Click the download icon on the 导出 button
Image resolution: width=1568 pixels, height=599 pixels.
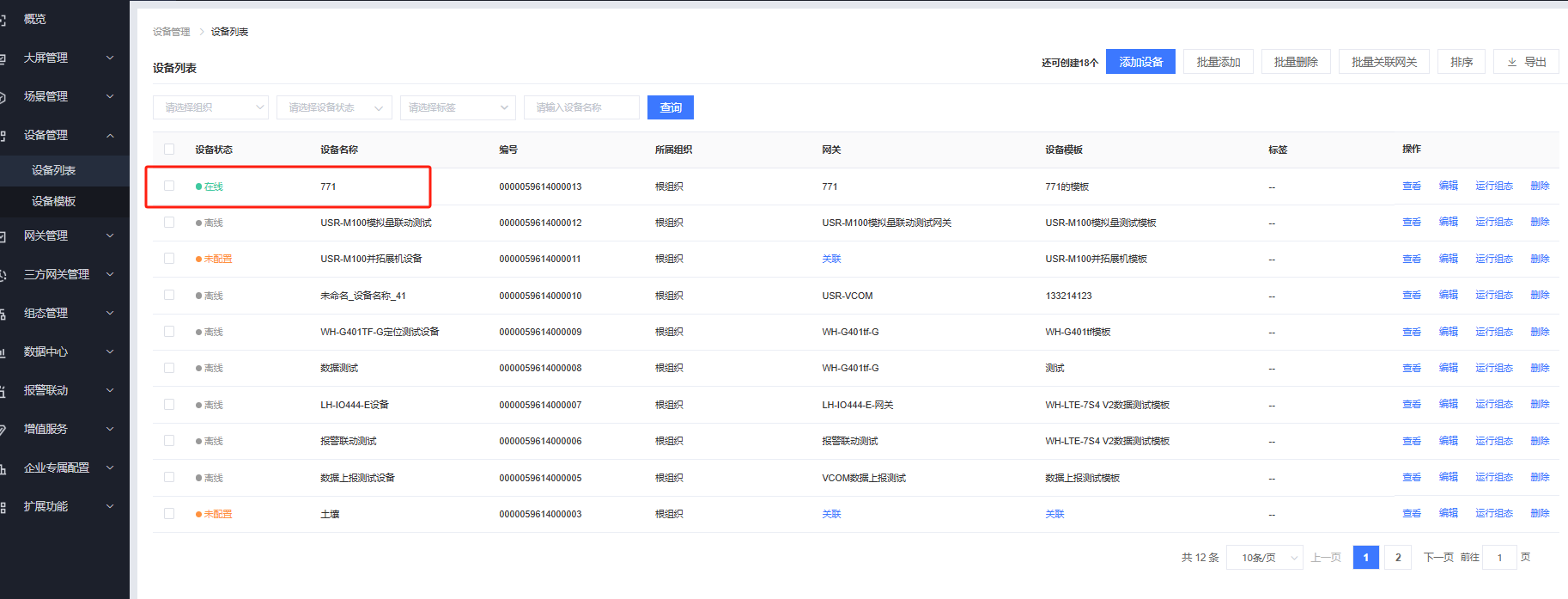(x=1512, y=62)
